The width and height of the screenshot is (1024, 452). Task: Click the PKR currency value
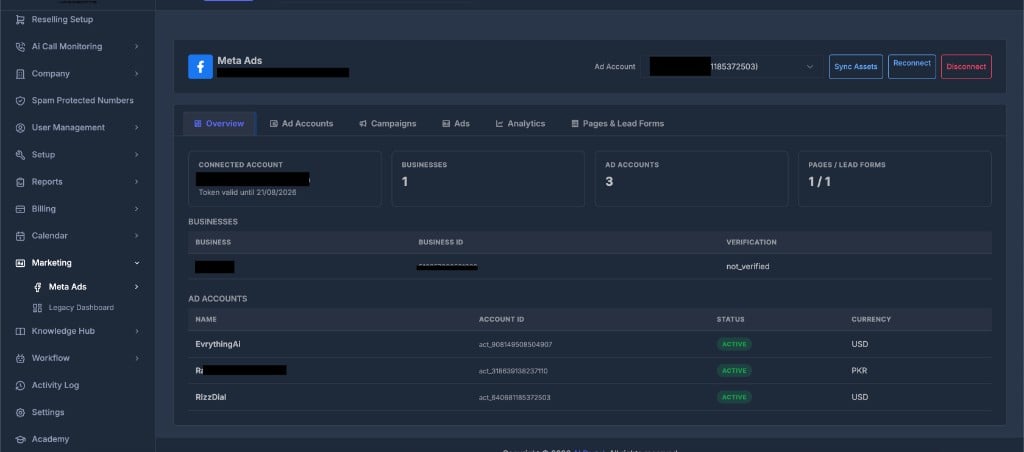click(x=859, y=371)
